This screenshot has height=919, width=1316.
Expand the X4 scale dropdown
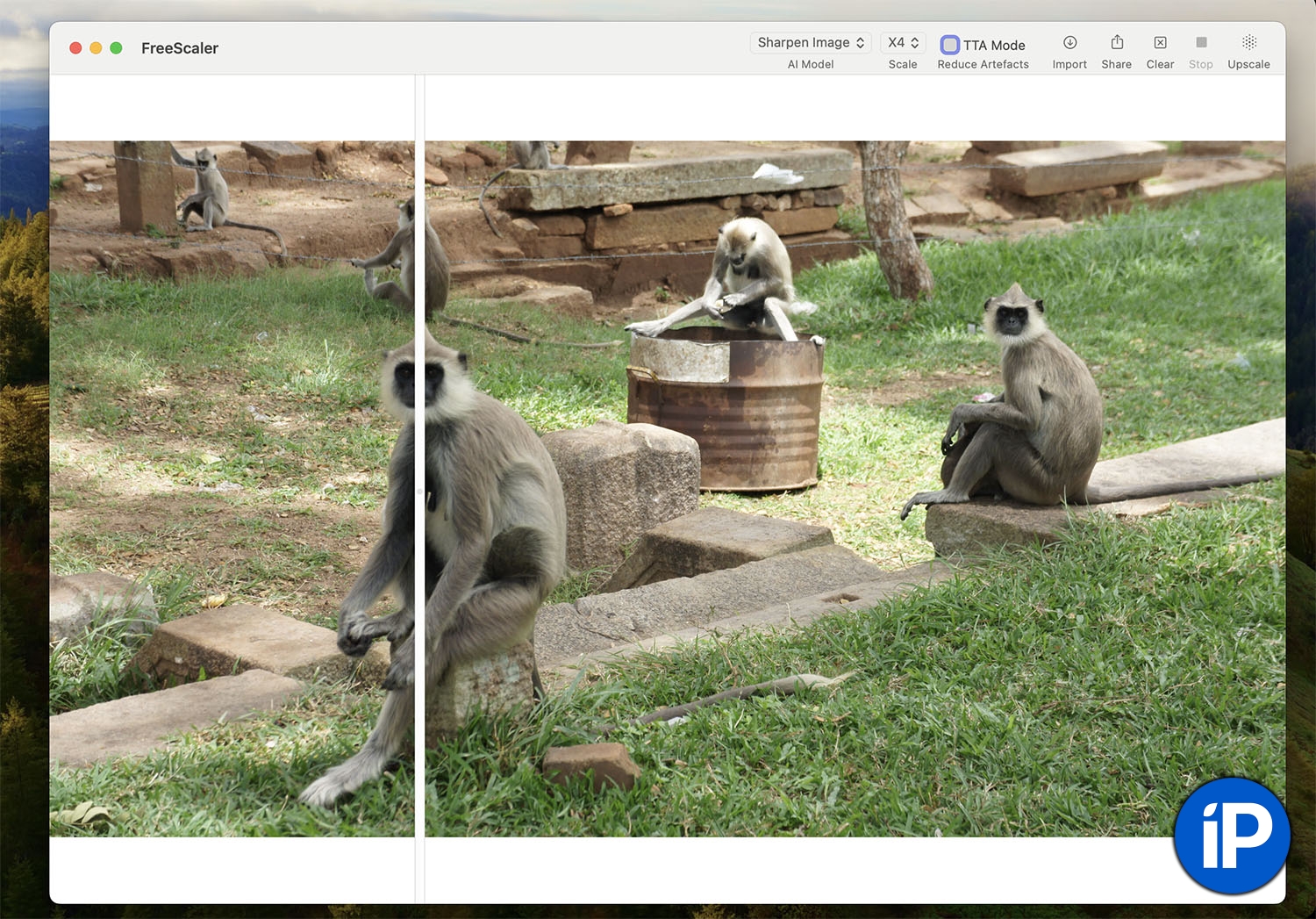(903, 43)
